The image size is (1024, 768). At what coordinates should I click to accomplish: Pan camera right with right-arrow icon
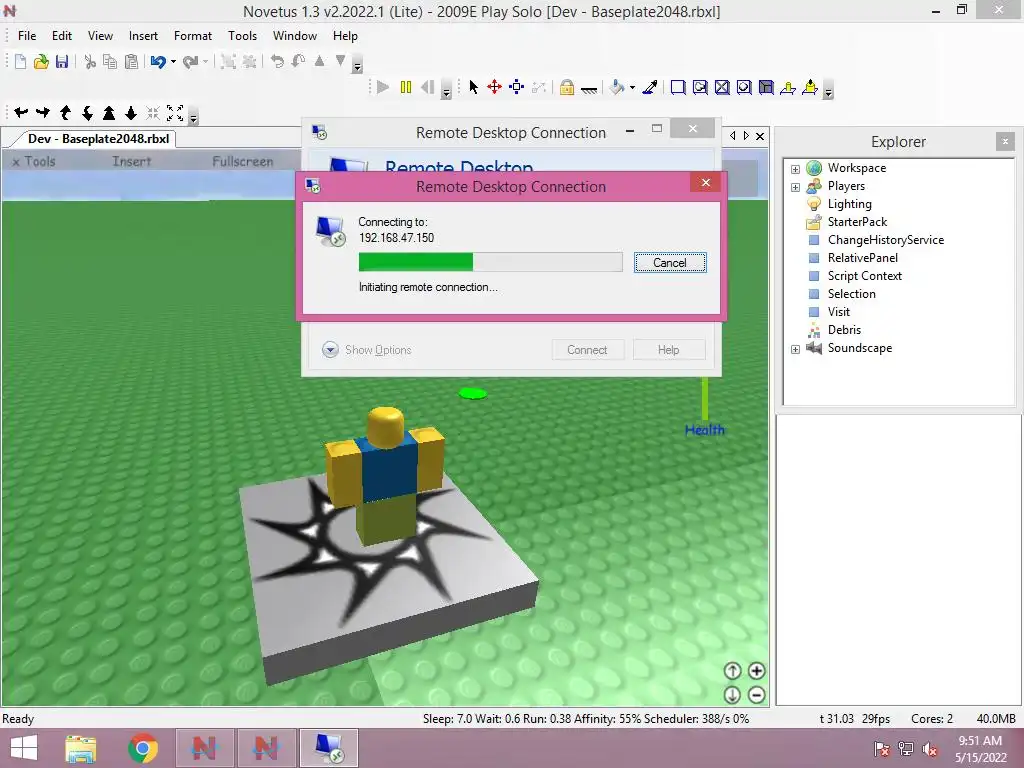[x=43, y=112]
